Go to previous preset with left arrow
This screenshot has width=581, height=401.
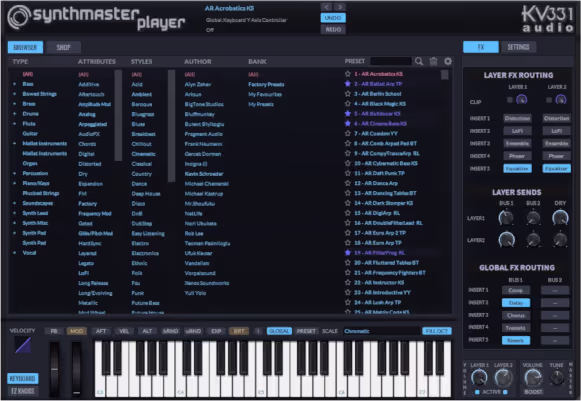[326, 7]
